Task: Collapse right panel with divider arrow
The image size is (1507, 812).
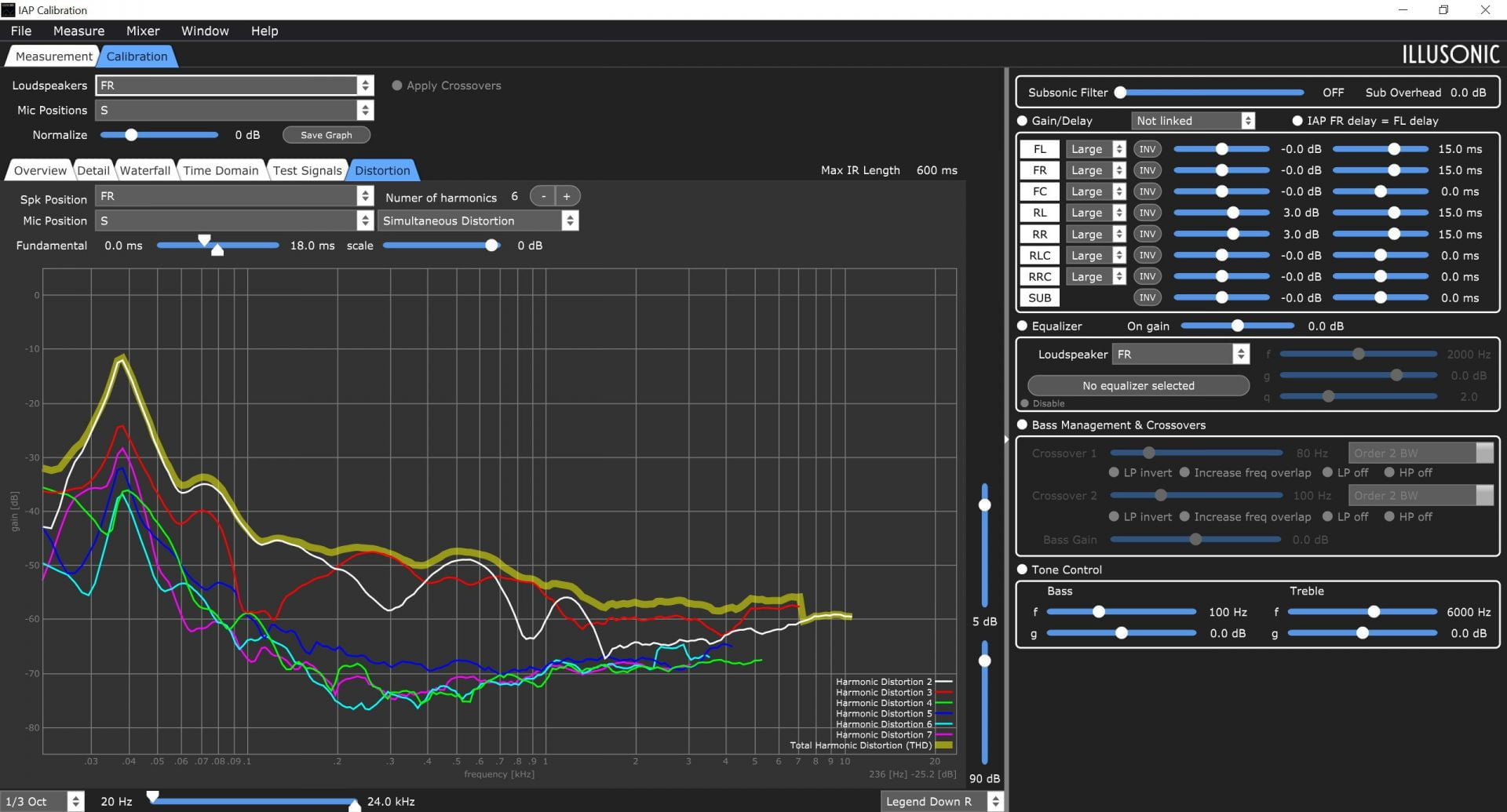Action: (1006, 439)
